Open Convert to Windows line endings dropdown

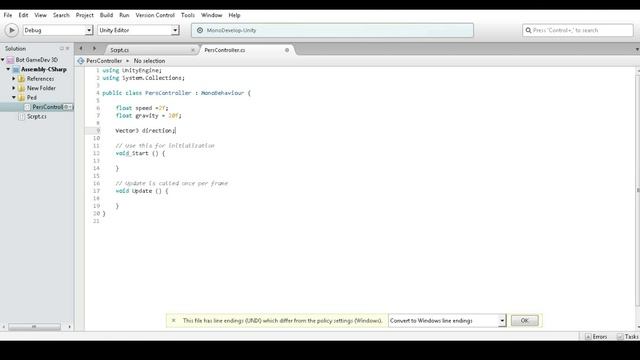point(447,320)
